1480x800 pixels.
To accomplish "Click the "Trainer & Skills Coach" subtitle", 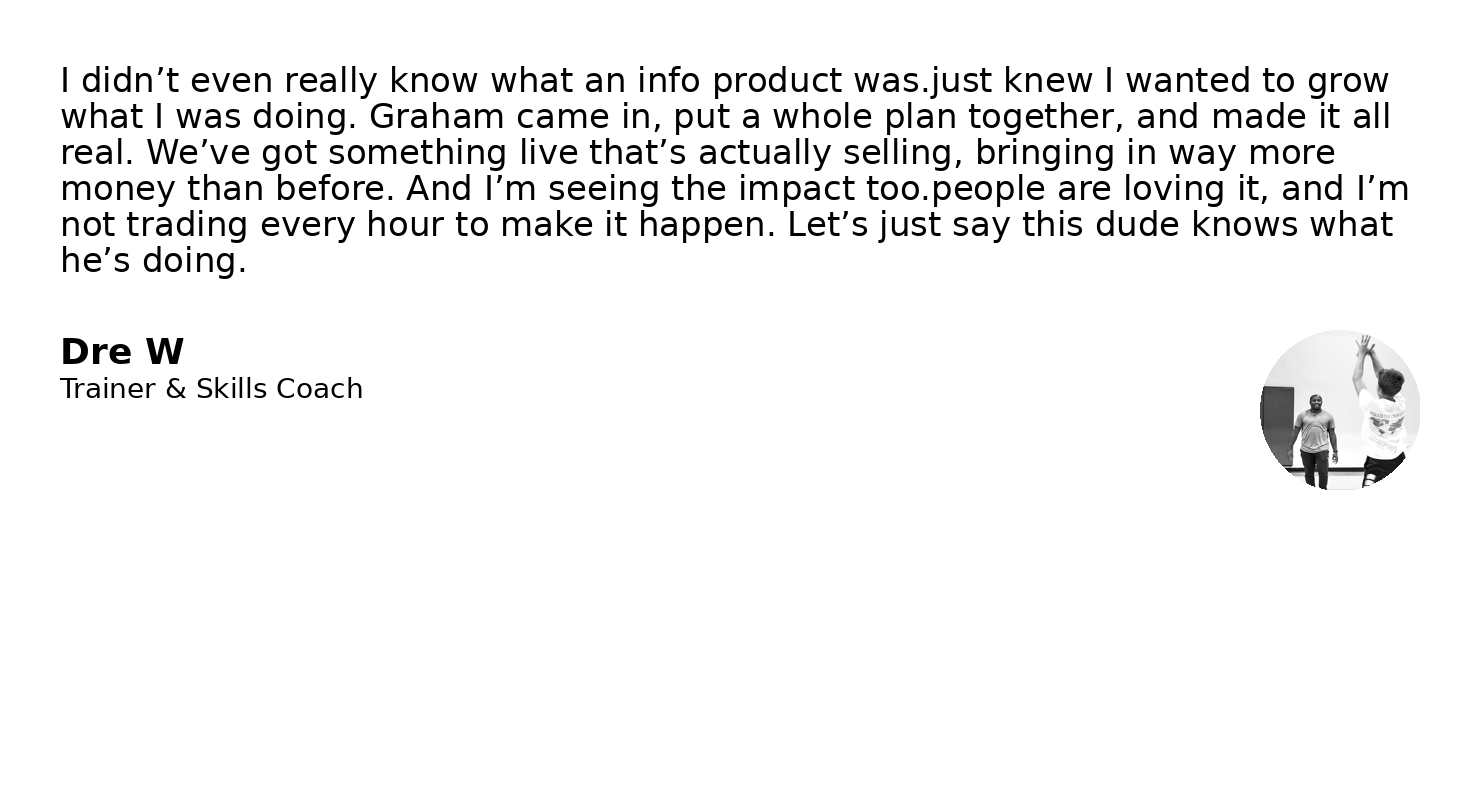I will [211, 389].
